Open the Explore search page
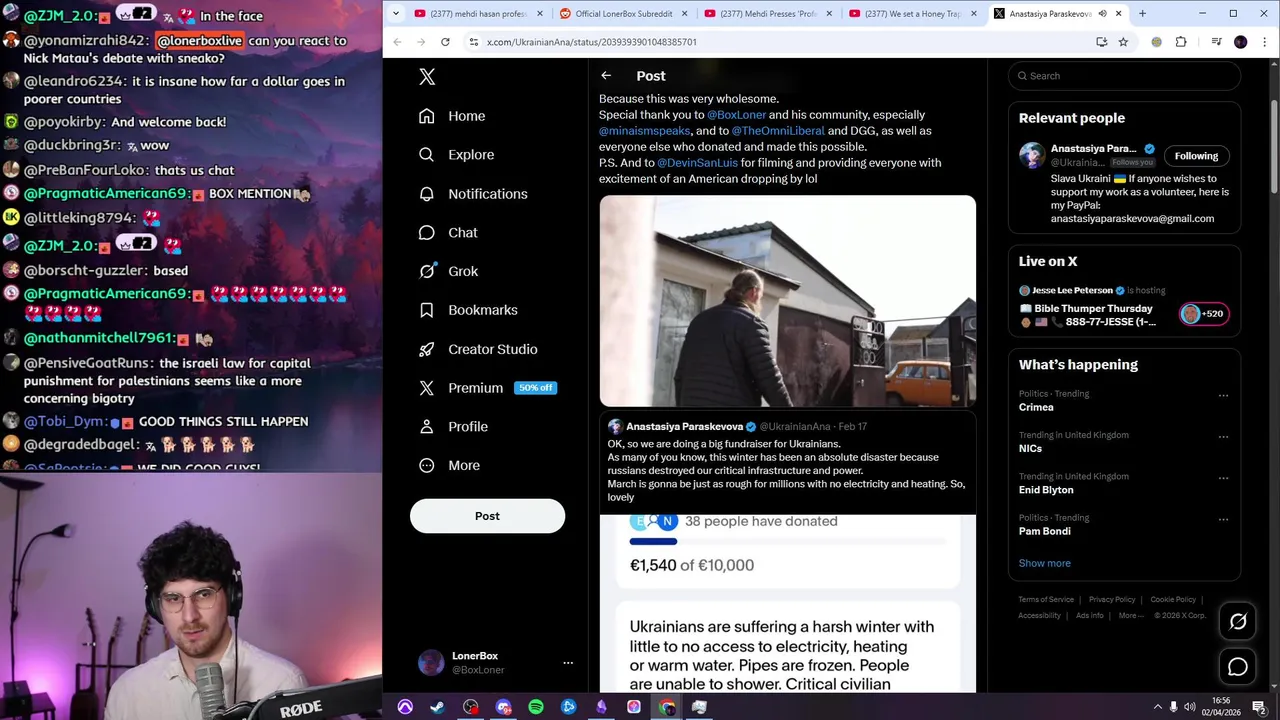The image size is (1280, 720). coord(457,155)
